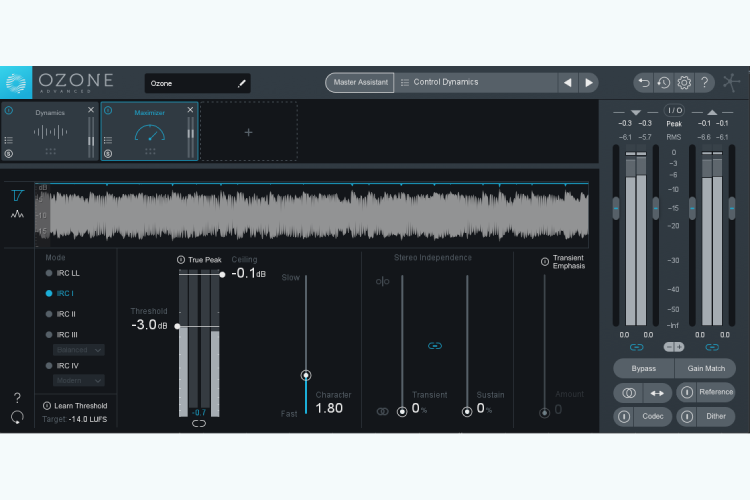Click the overlapping circles icon near Transient

[383, 411]
